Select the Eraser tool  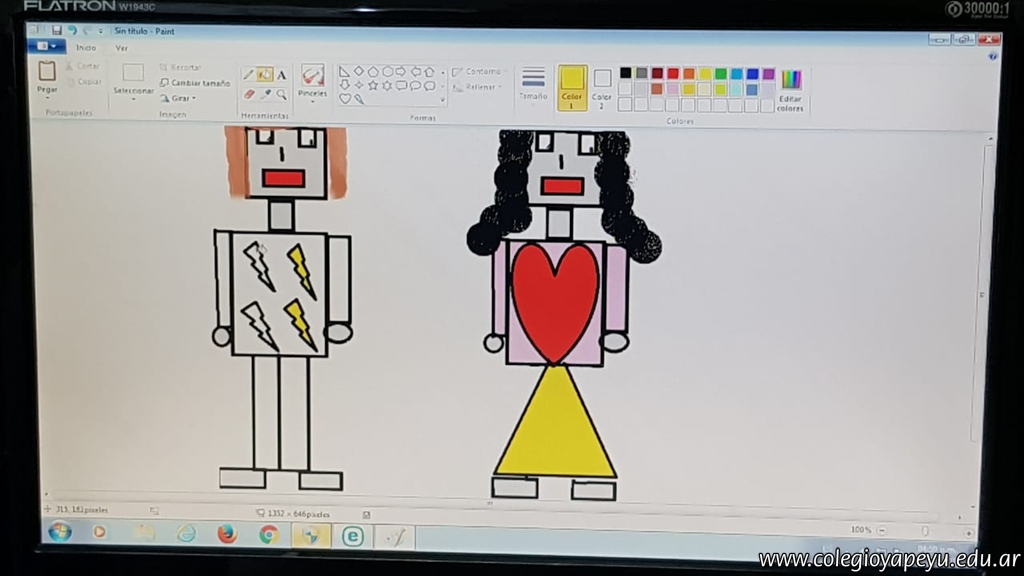(x=249, y=94)
